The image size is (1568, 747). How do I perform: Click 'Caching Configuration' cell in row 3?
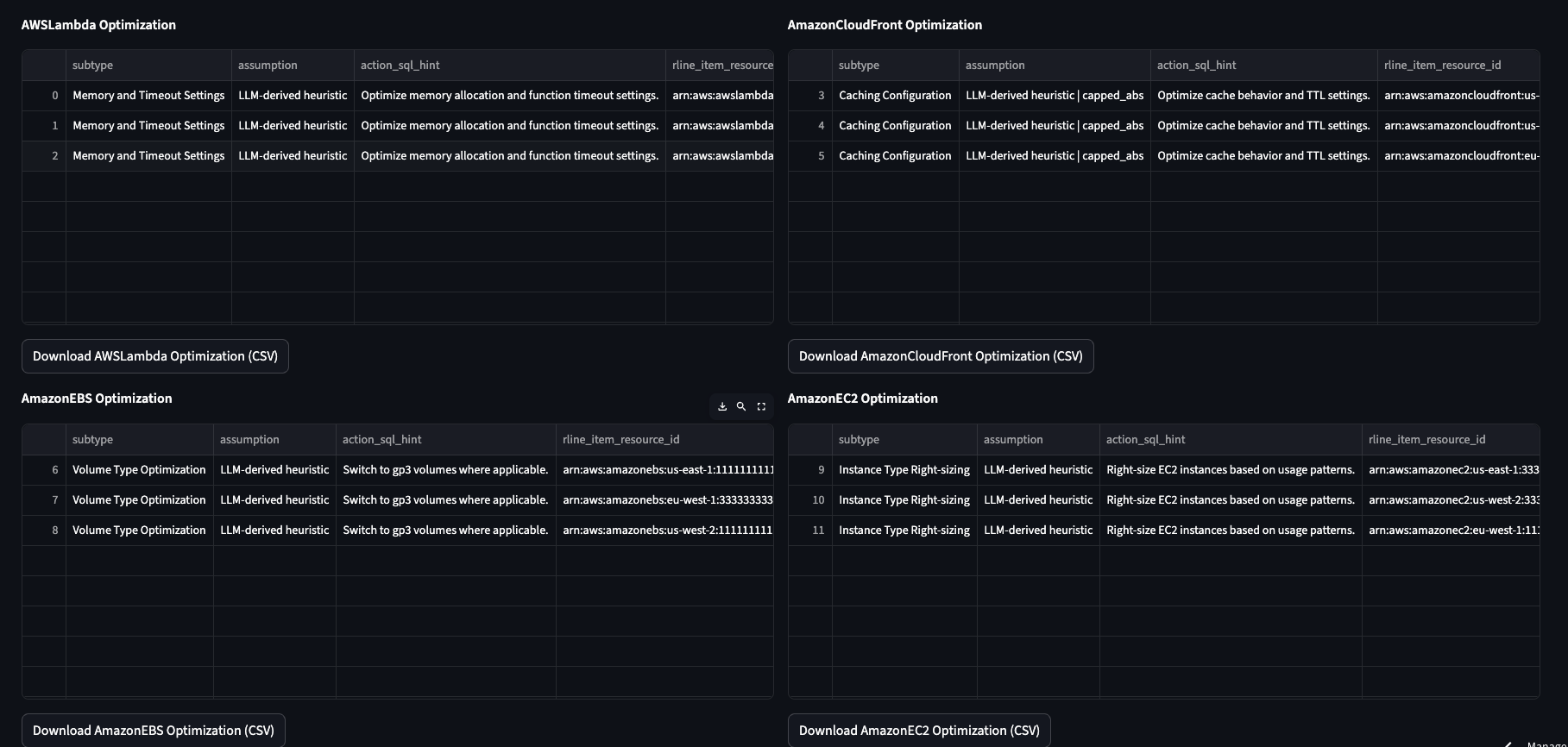coord(896,96)
